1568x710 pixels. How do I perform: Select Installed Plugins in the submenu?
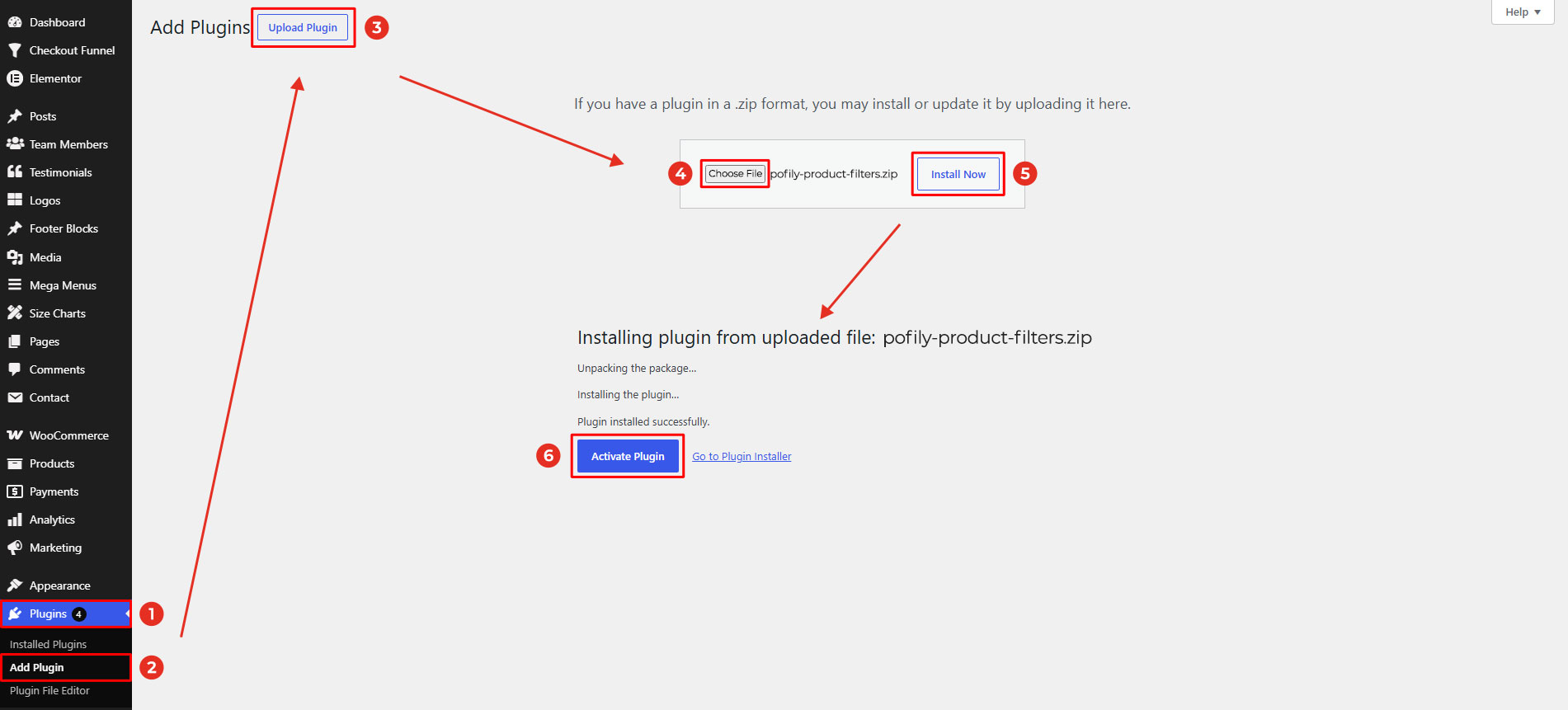(48, 644)
